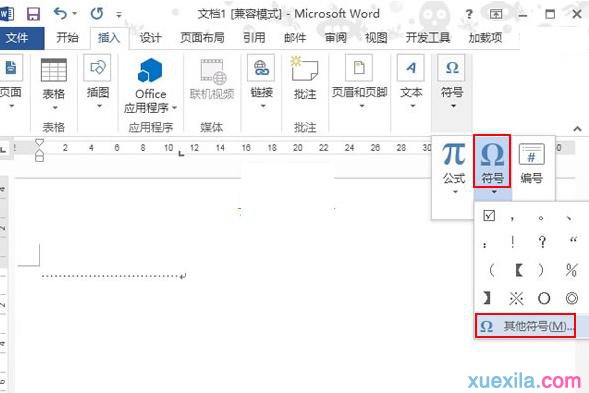Switch to the 邮件 tab
Screen dimensions: 589x393
click(295, 38)
